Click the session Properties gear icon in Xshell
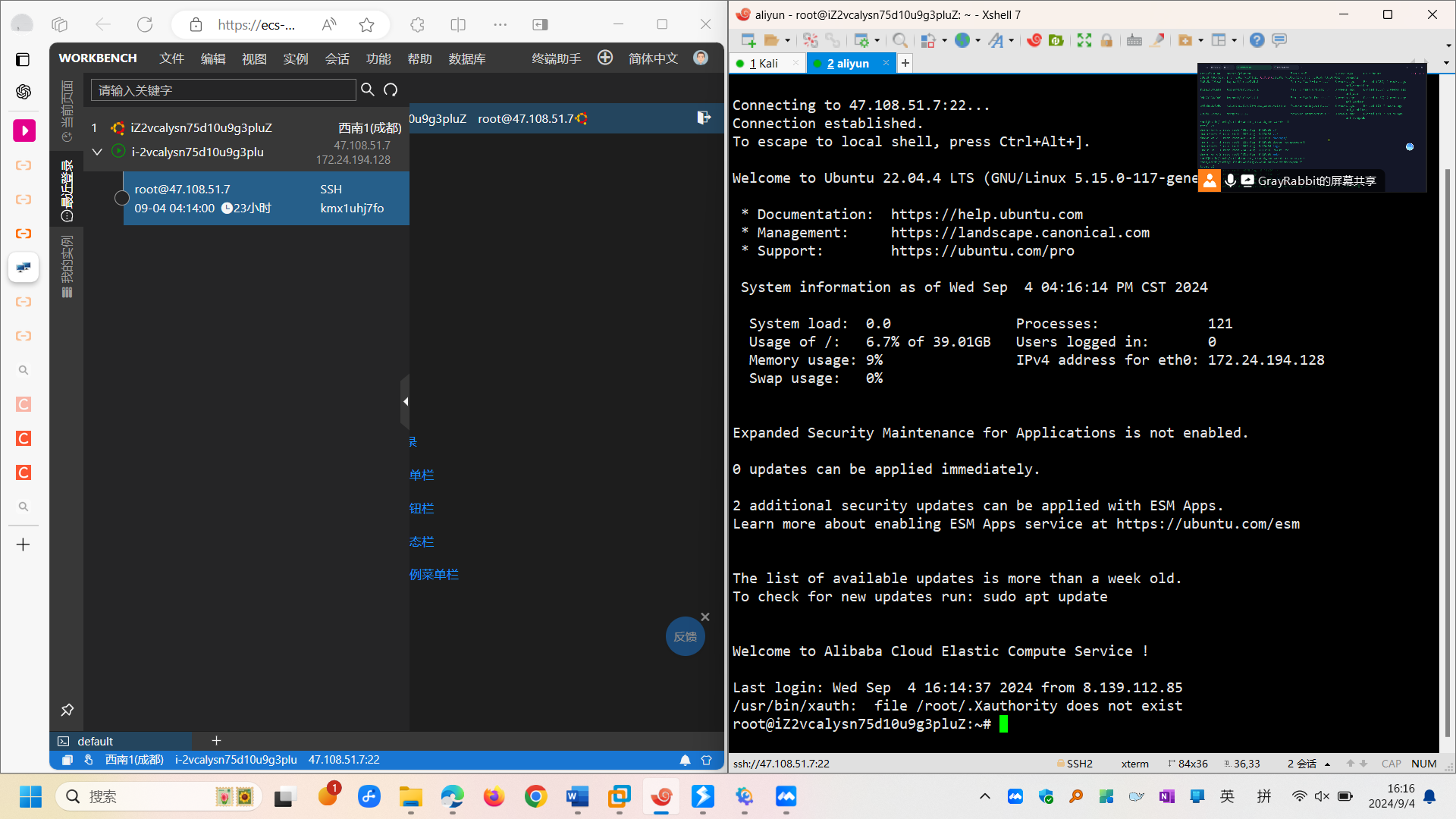This screenshot has height=819, width=1456. (861, 40)
